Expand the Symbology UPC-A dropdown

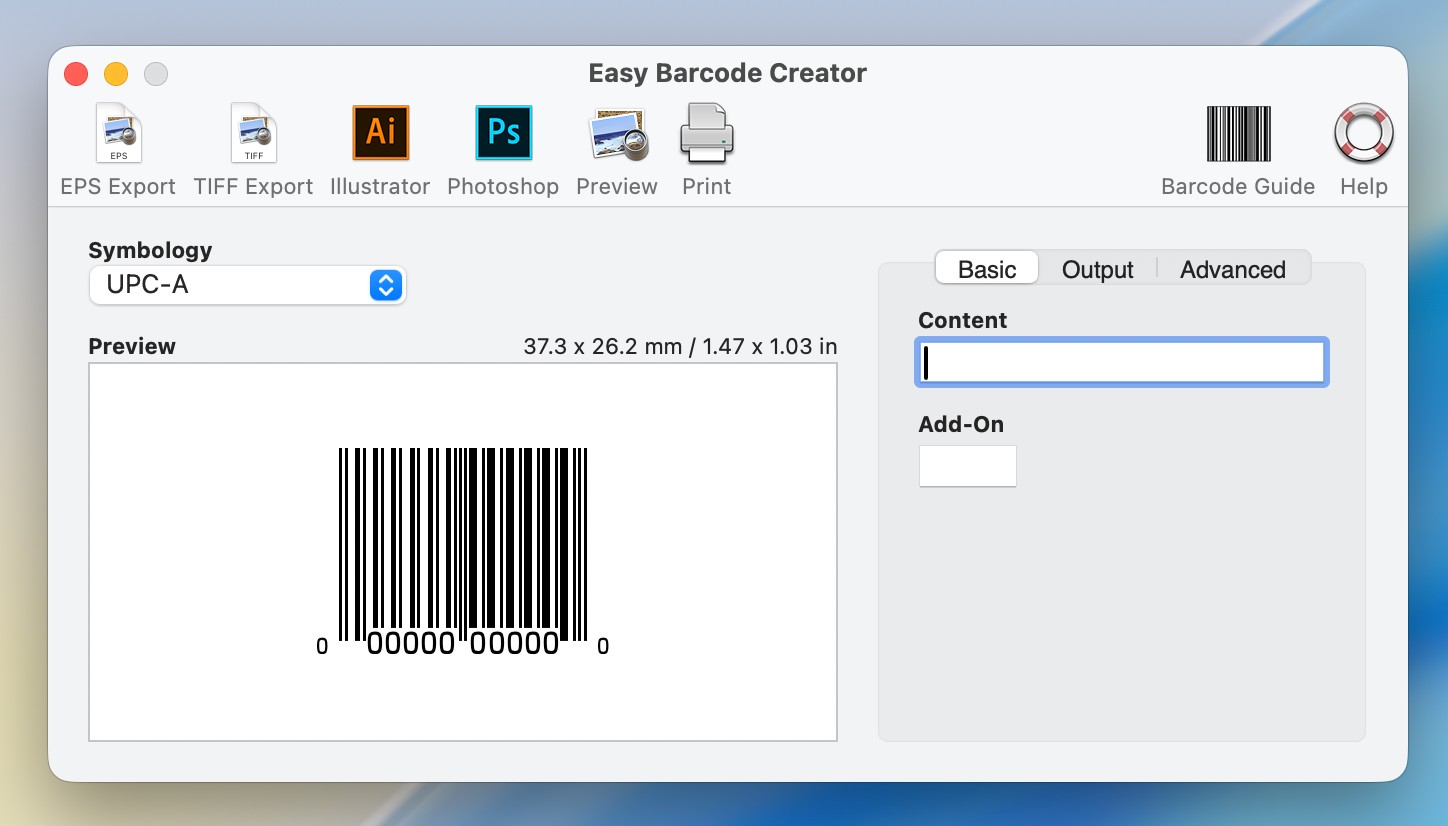[x=247, y=285]
